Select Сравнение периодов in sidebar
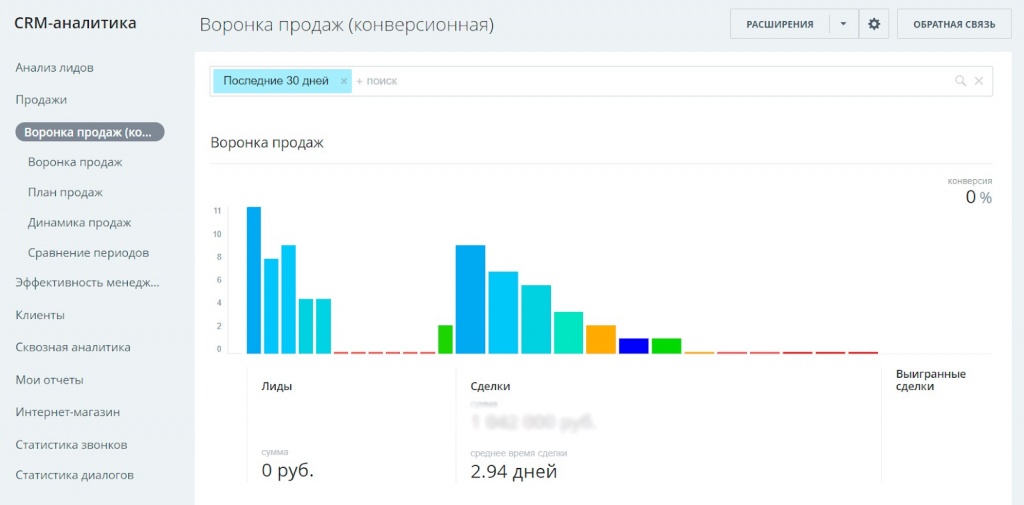The width and height of the screenshot is (1024, 505). [88, 253]
